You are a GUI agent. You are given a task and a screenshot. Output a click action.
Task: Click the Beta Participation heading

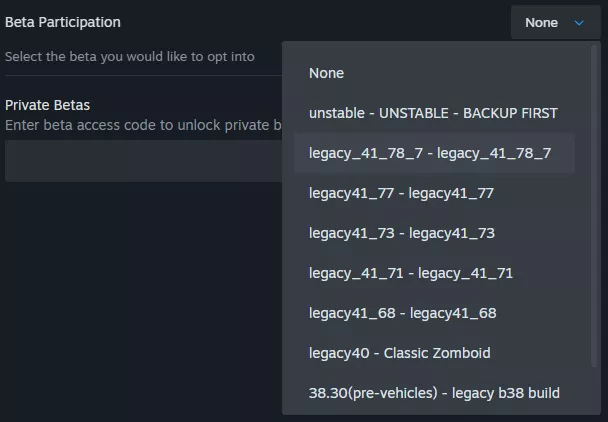63,22
